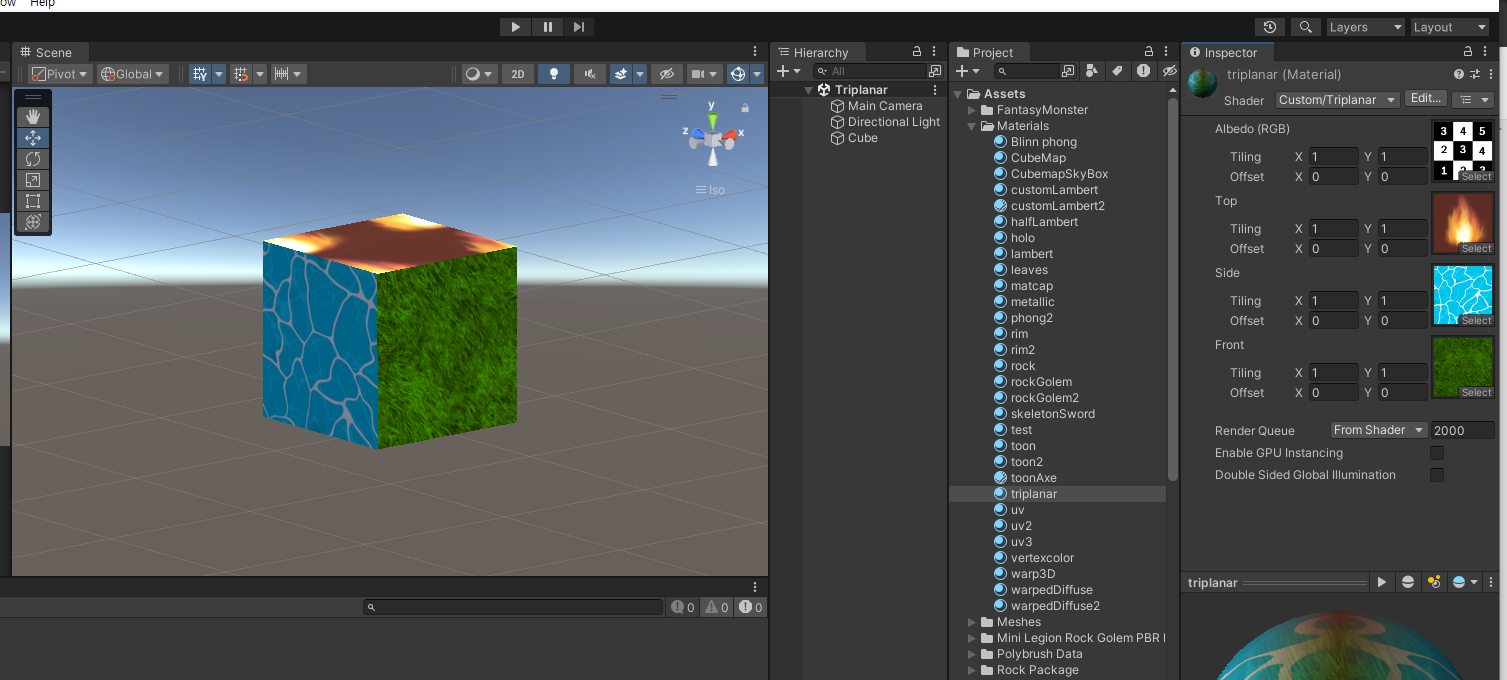Image resolution: width=1507 pixels, height=680 pixels.
Task: Open the Gizmos dropdown arrow
Action: coord(757,74)
